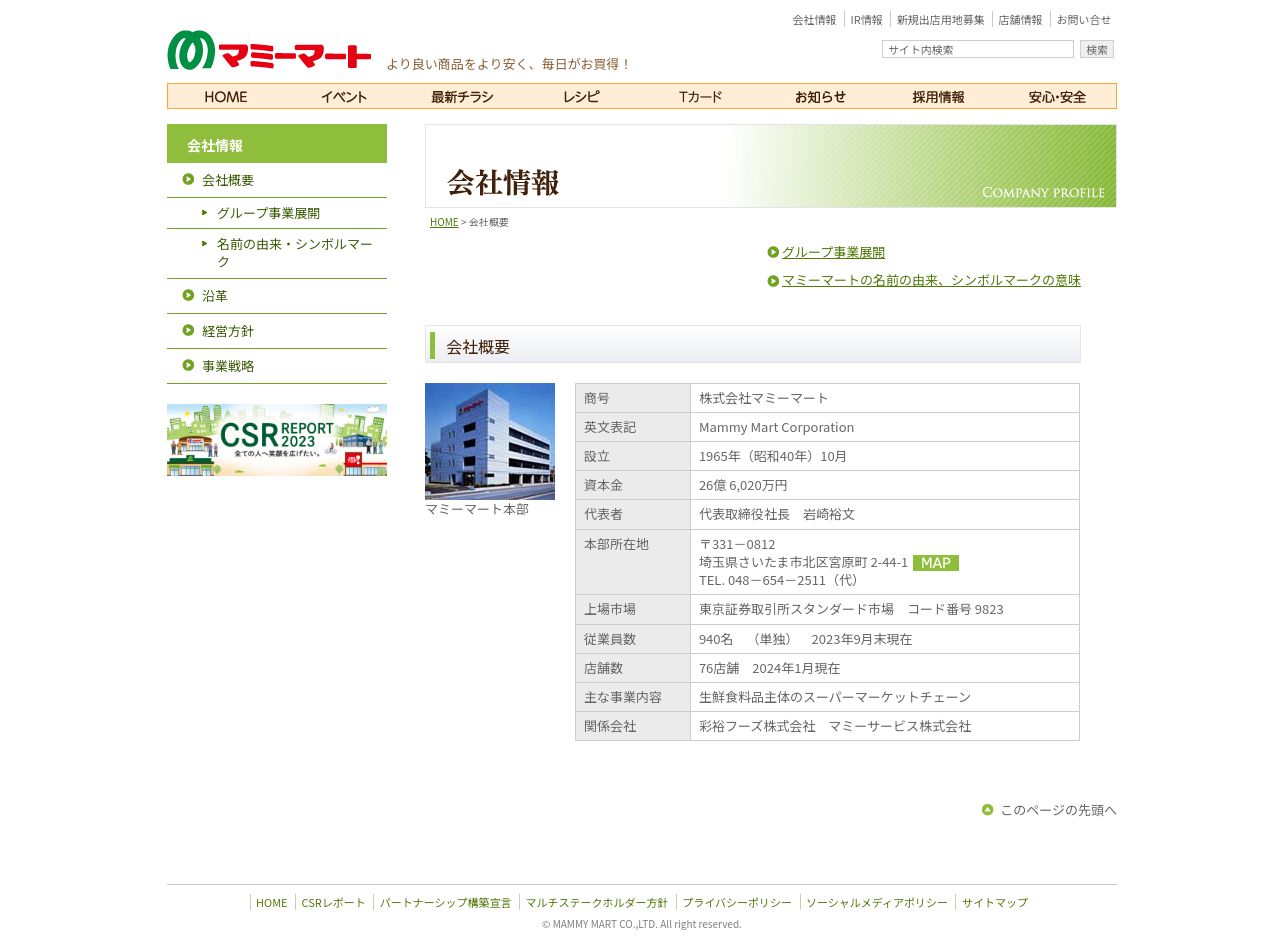
Task: Click the HOME link in the footer
Action: (271, 902)
